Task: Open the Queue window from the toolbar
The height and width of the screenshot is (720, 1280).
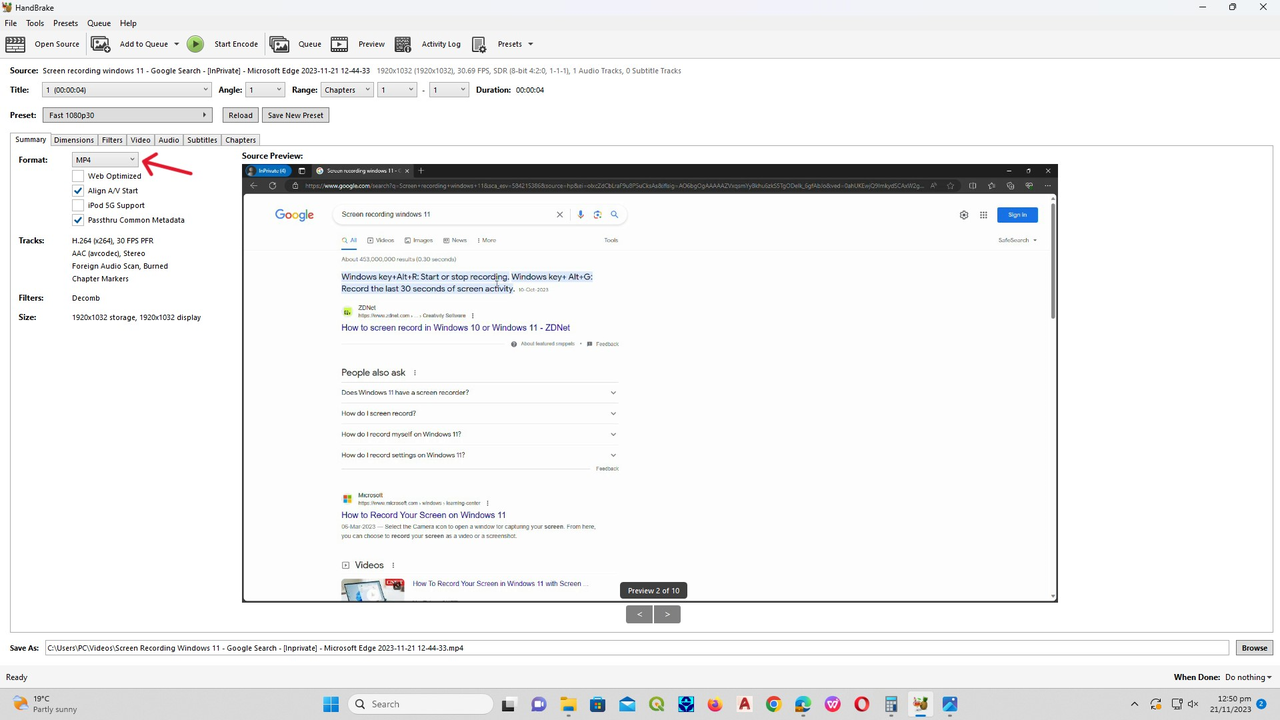Action: pyautogui.click(x=295, y=44)
